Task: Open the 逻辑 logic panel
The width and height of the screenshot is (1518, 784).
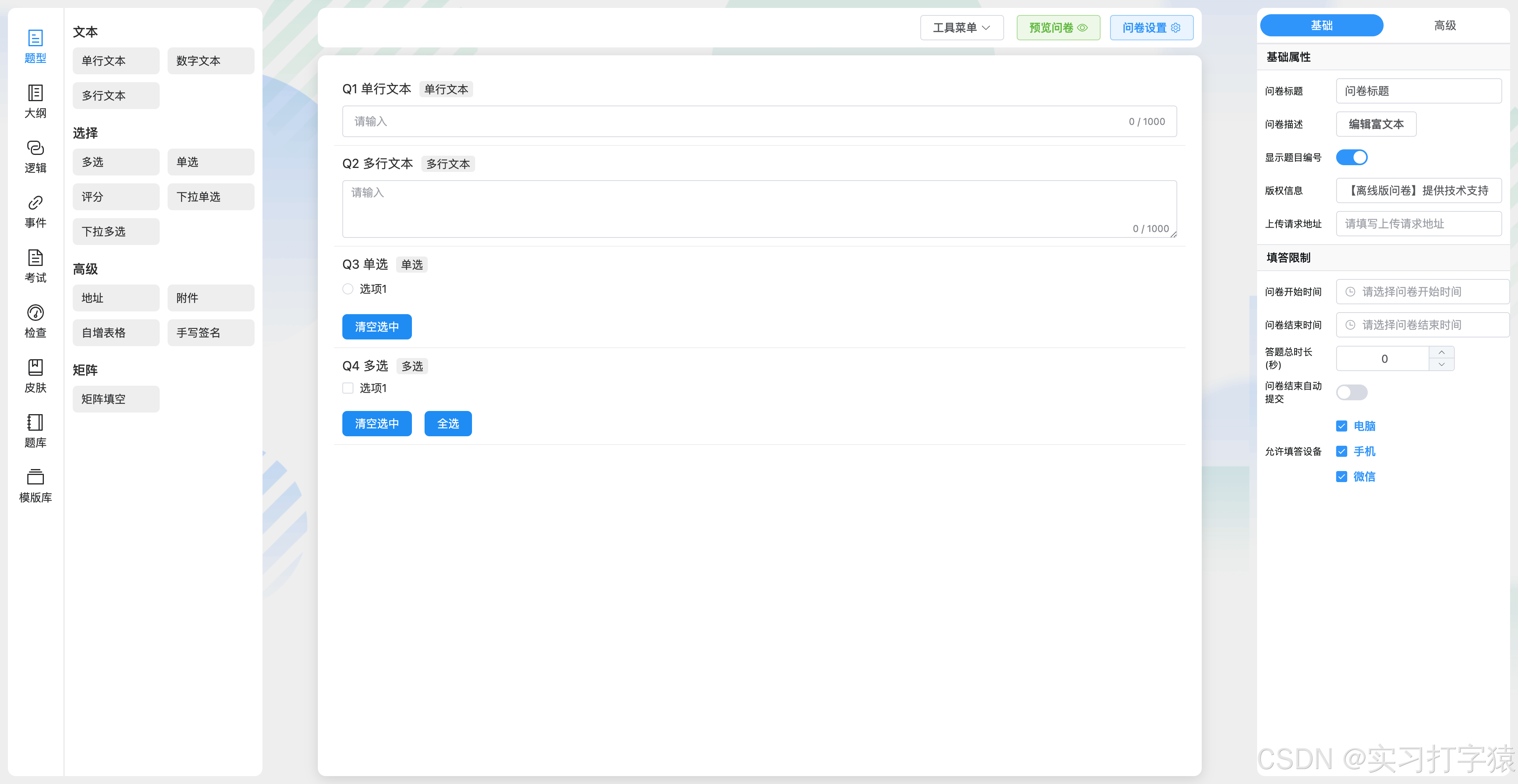Action: point(35,156)
